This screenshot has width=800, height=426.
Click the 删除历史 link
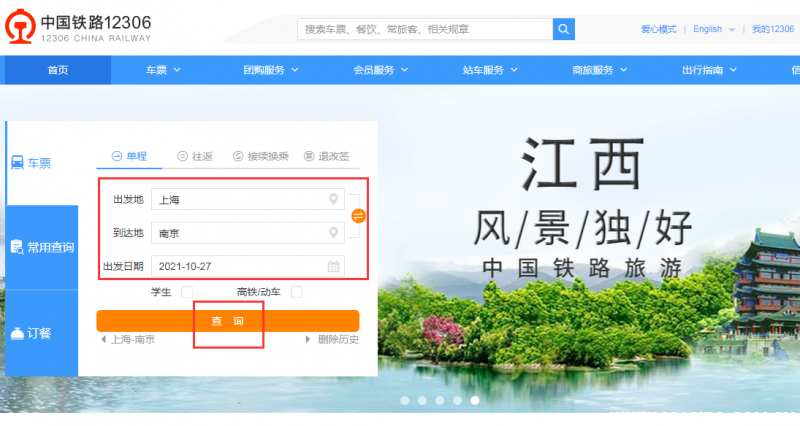(332, 340)
